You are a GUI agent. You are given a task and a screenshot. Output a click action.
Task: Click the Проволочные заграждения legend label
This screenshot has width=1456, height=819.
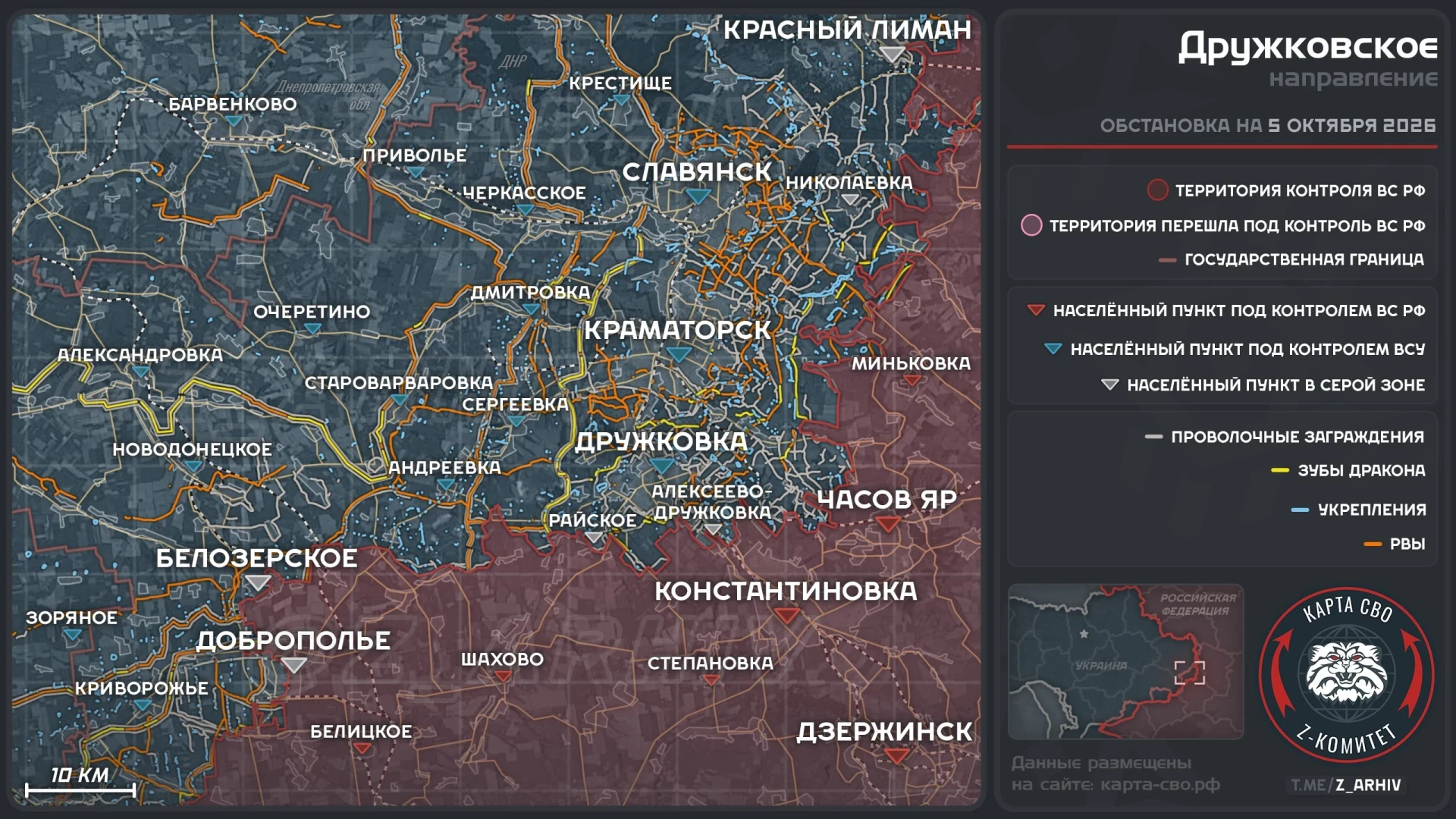click(1298, 437)
